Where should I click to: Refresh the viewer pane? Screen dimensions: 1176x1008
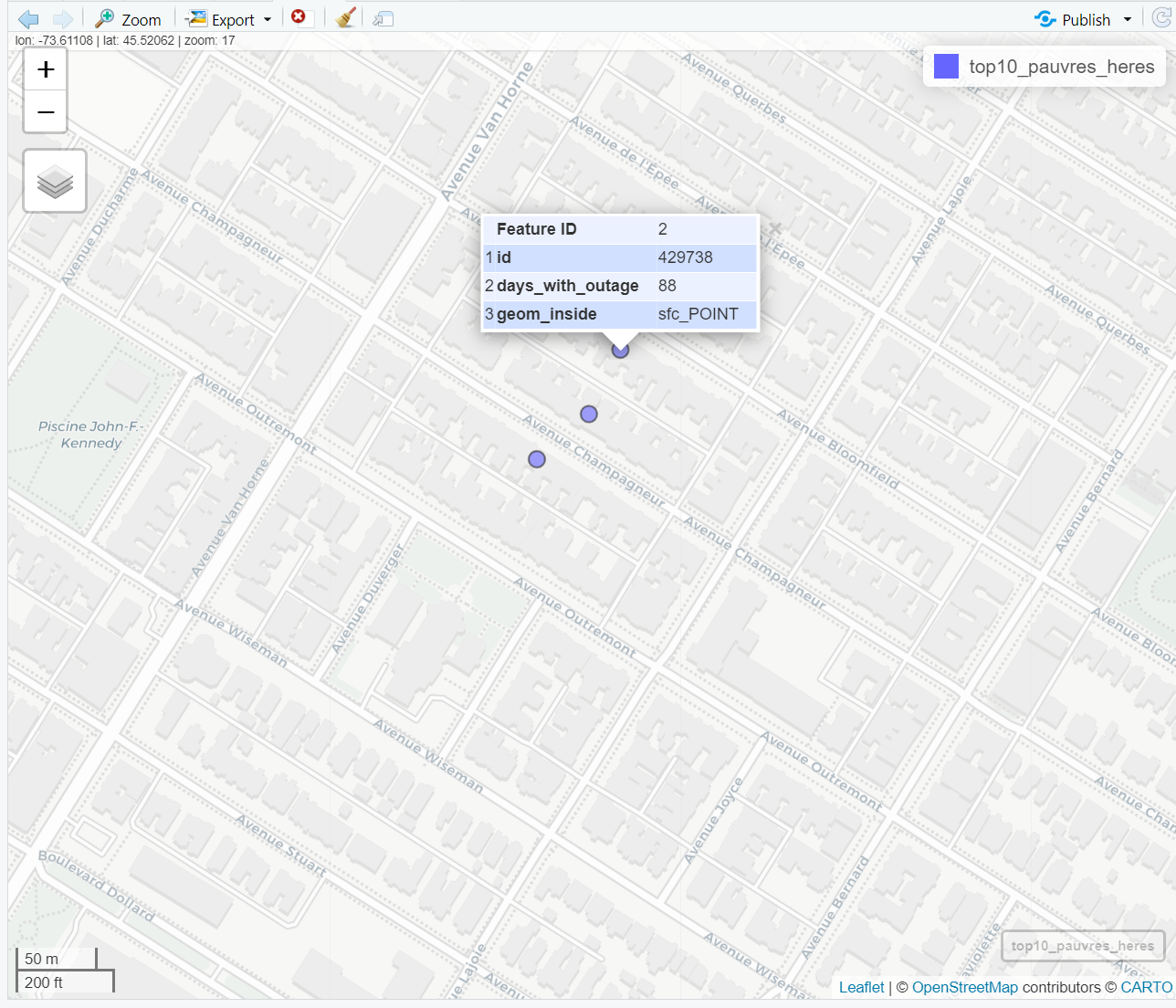[x=1161, y=19]
